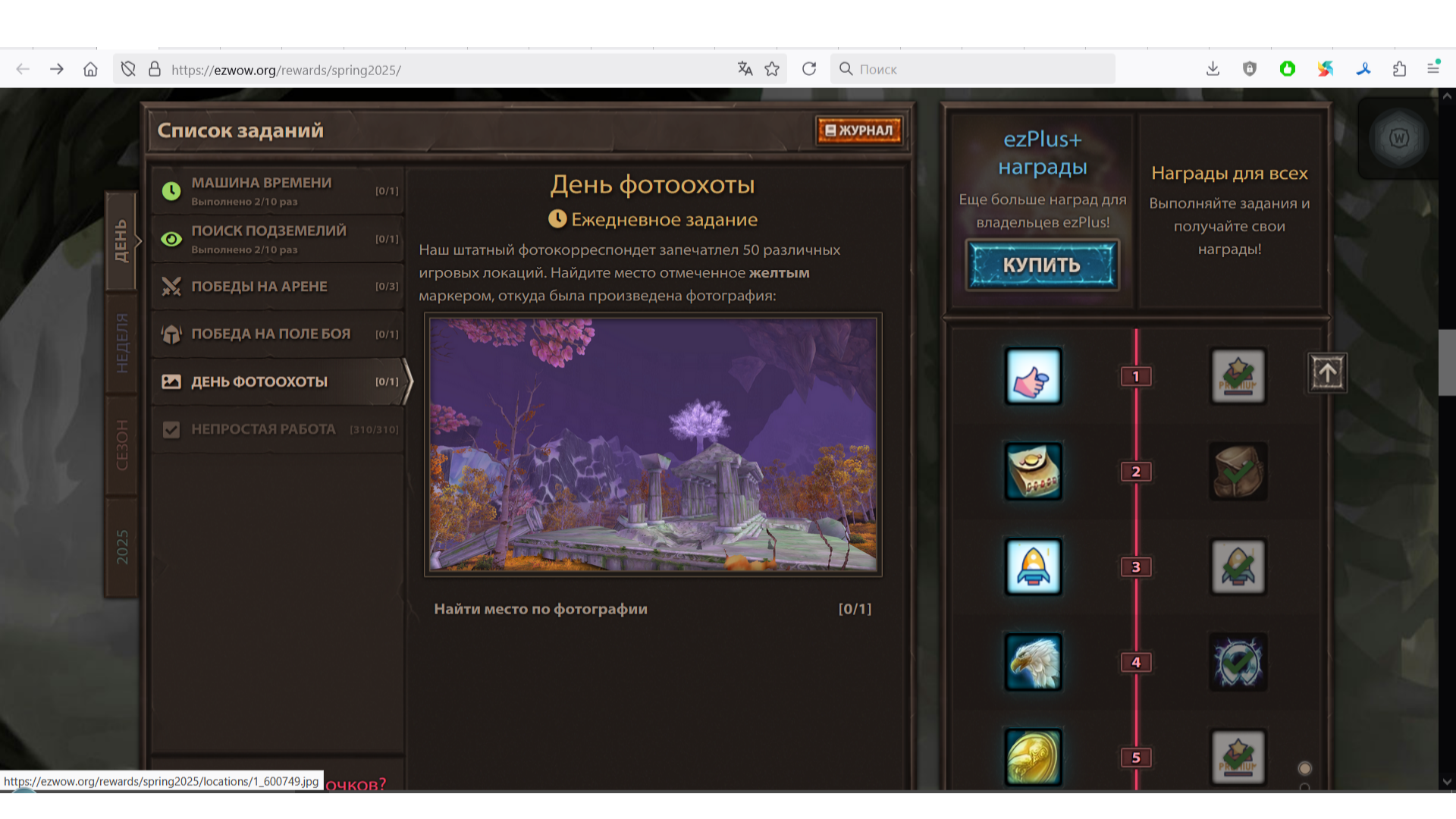Bookmark this page with the star
The height and width of the screenshot is (819, 1456).
point(772,69)
